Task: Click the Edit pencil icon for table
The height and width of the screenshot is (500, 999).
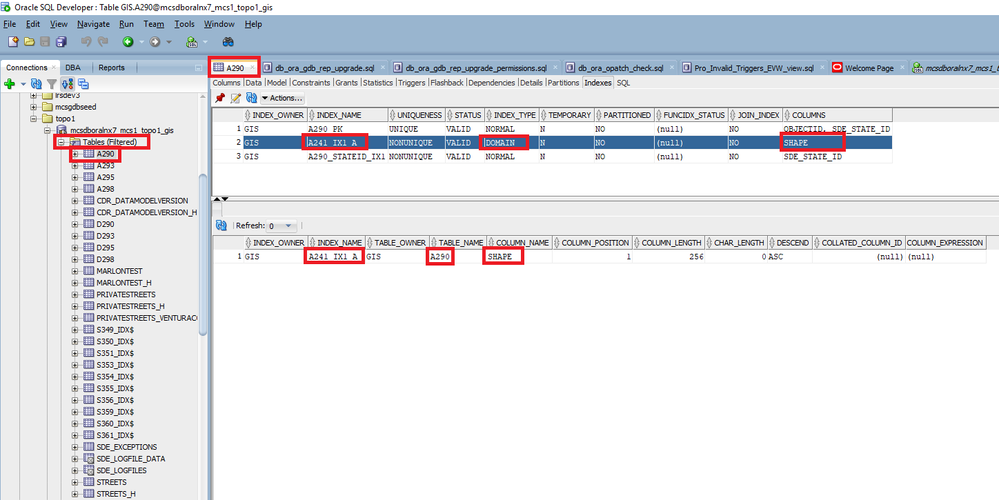Action: (x=235, y=98)
